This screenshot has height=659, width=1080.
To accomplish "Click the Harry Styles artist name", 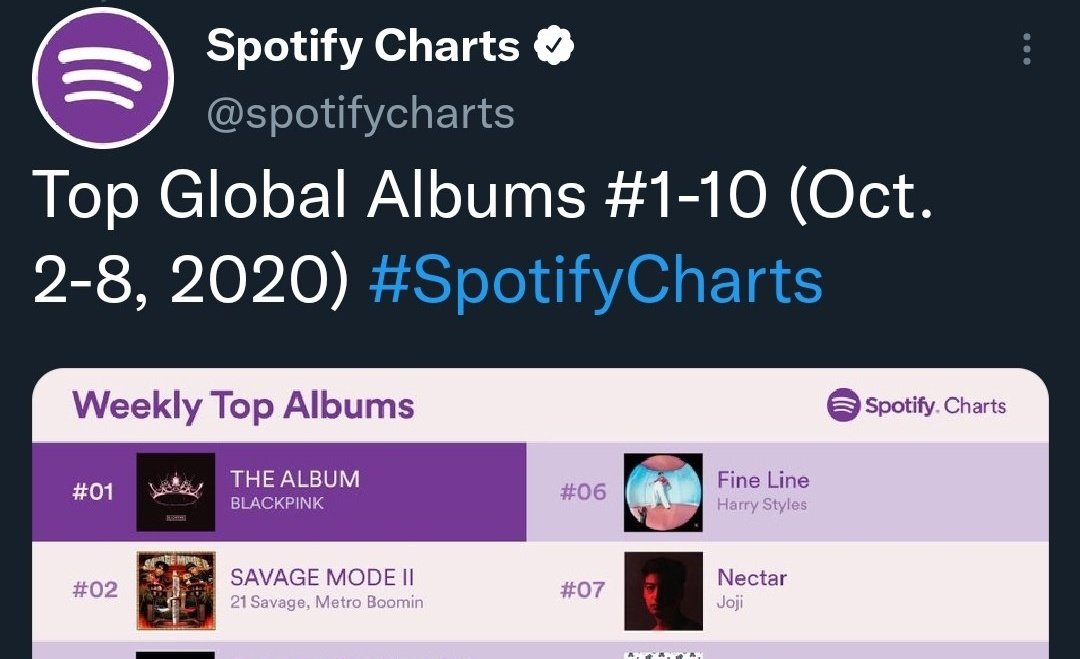I will pos(762,504).
